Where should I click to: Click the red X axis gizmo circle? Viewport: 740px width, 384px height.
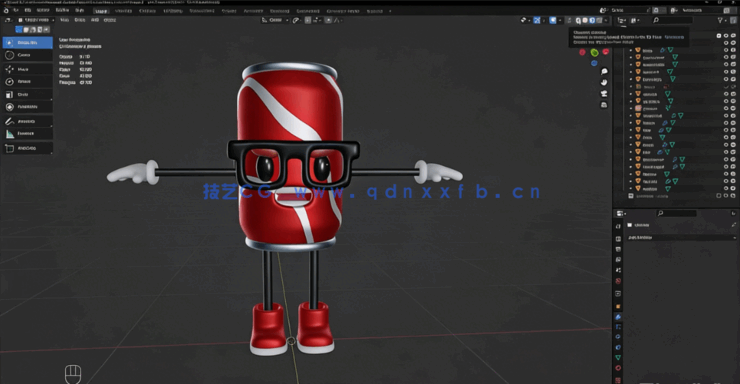[x=605, y=52]
